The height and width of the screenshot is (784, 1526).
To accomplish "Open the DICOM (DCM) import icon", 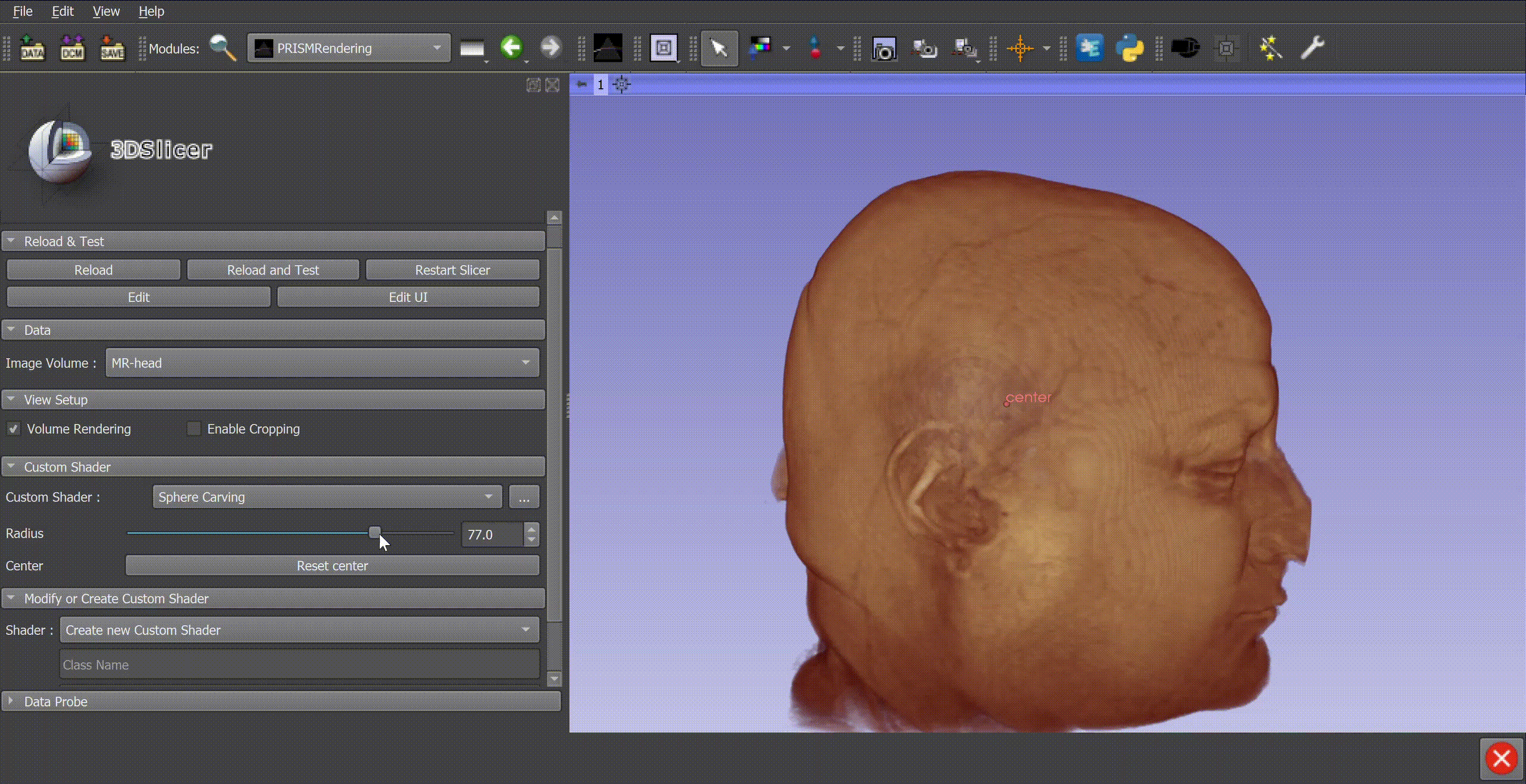I will point(72,48).
